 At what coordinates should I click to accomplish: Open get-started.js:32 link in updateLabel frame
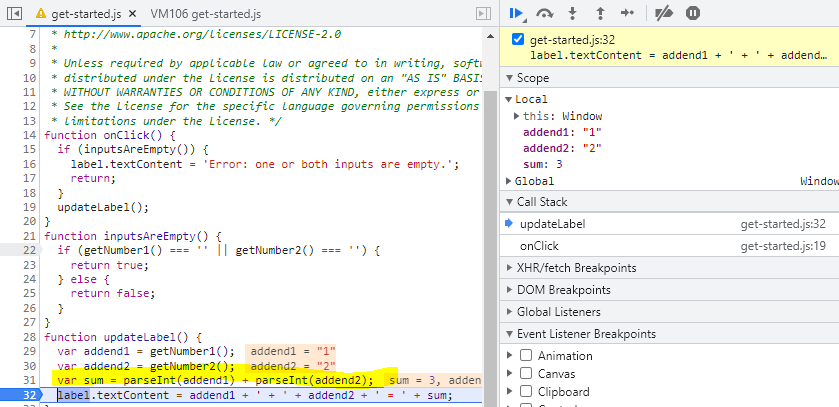click(x=783, y=224)
